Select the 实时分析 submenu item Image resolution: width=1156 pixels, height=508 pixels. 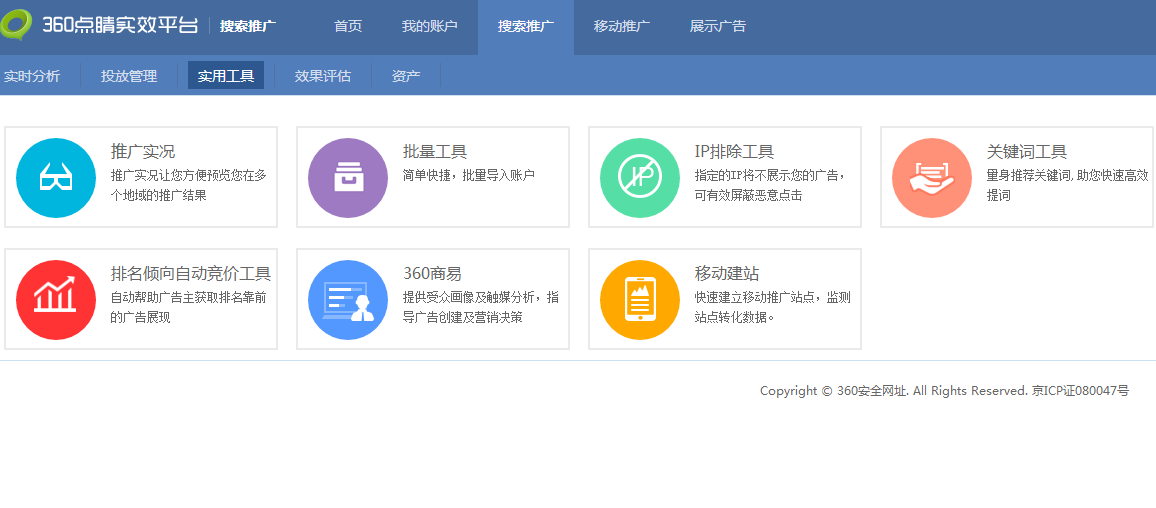(x=32, y=75)
